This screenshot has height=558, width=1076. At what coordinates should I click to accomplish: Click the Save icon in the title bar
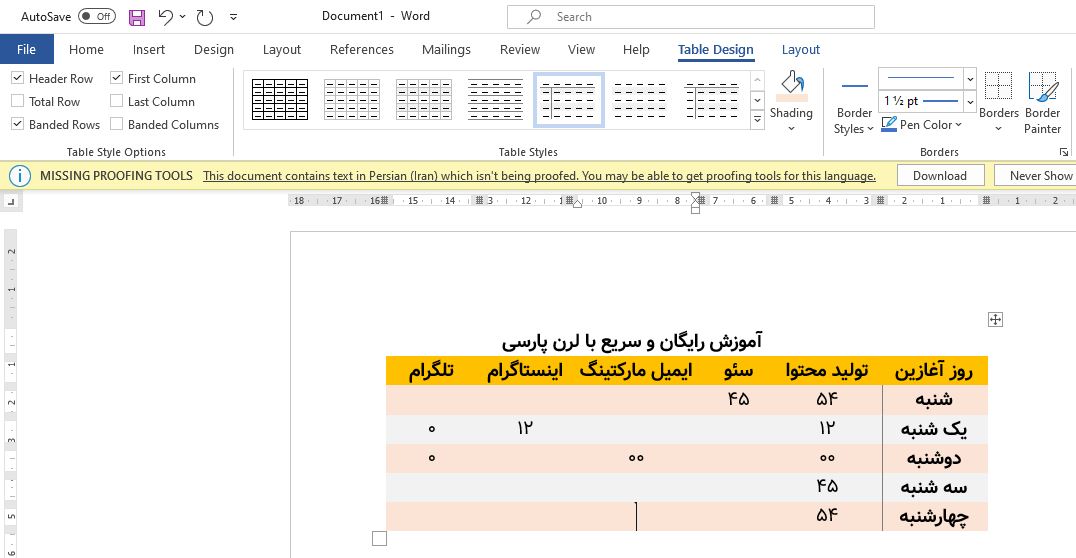pyautogui.click(x=137, y=17)
